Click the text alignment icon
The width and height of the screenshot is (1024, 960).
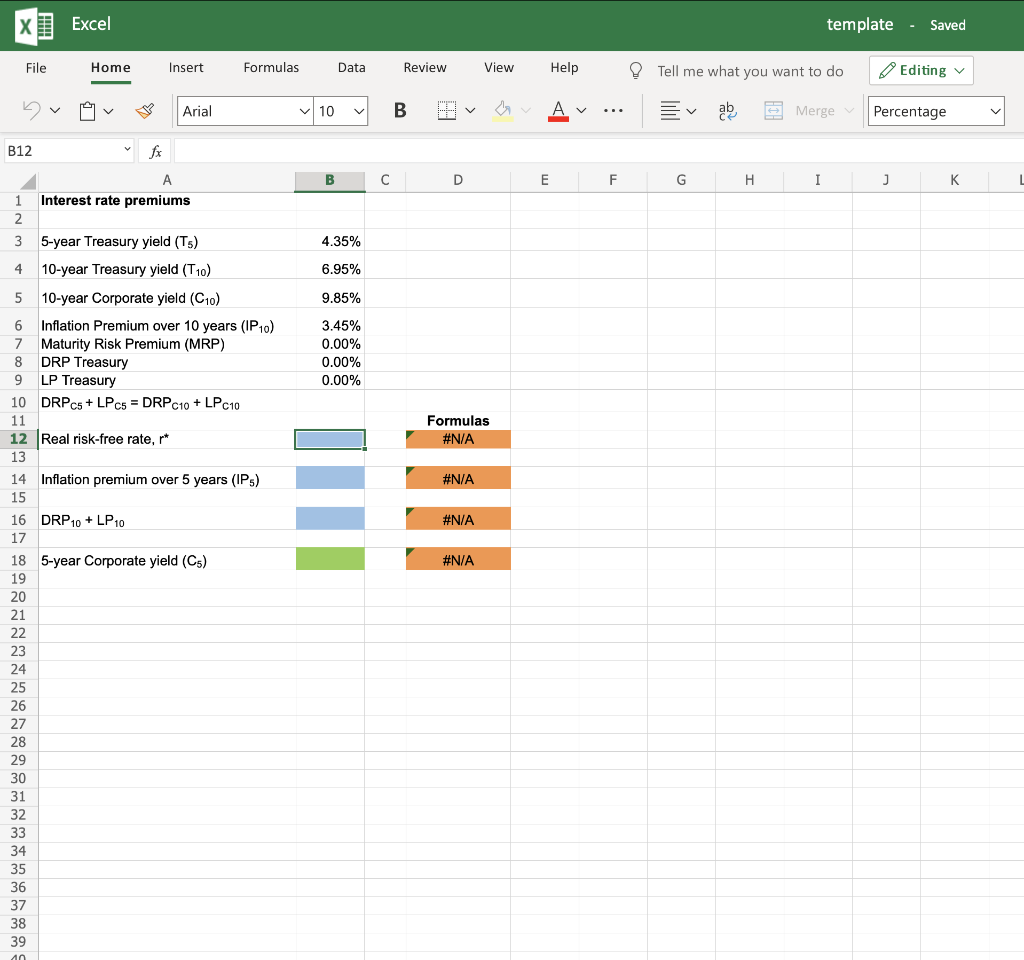[x=670, y=110]
